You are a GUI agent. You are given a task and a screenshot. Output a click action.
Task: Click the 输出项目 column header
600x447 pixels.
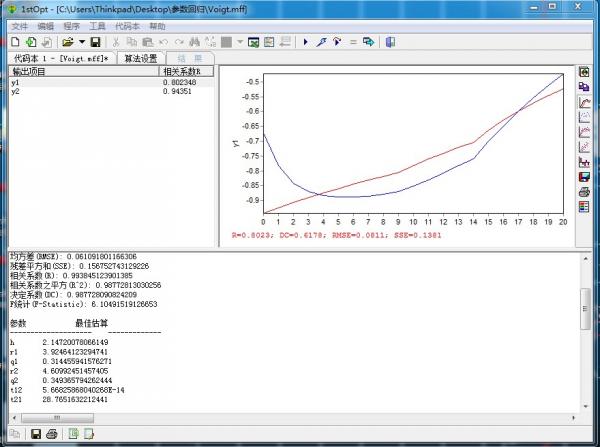coord(84,72)
